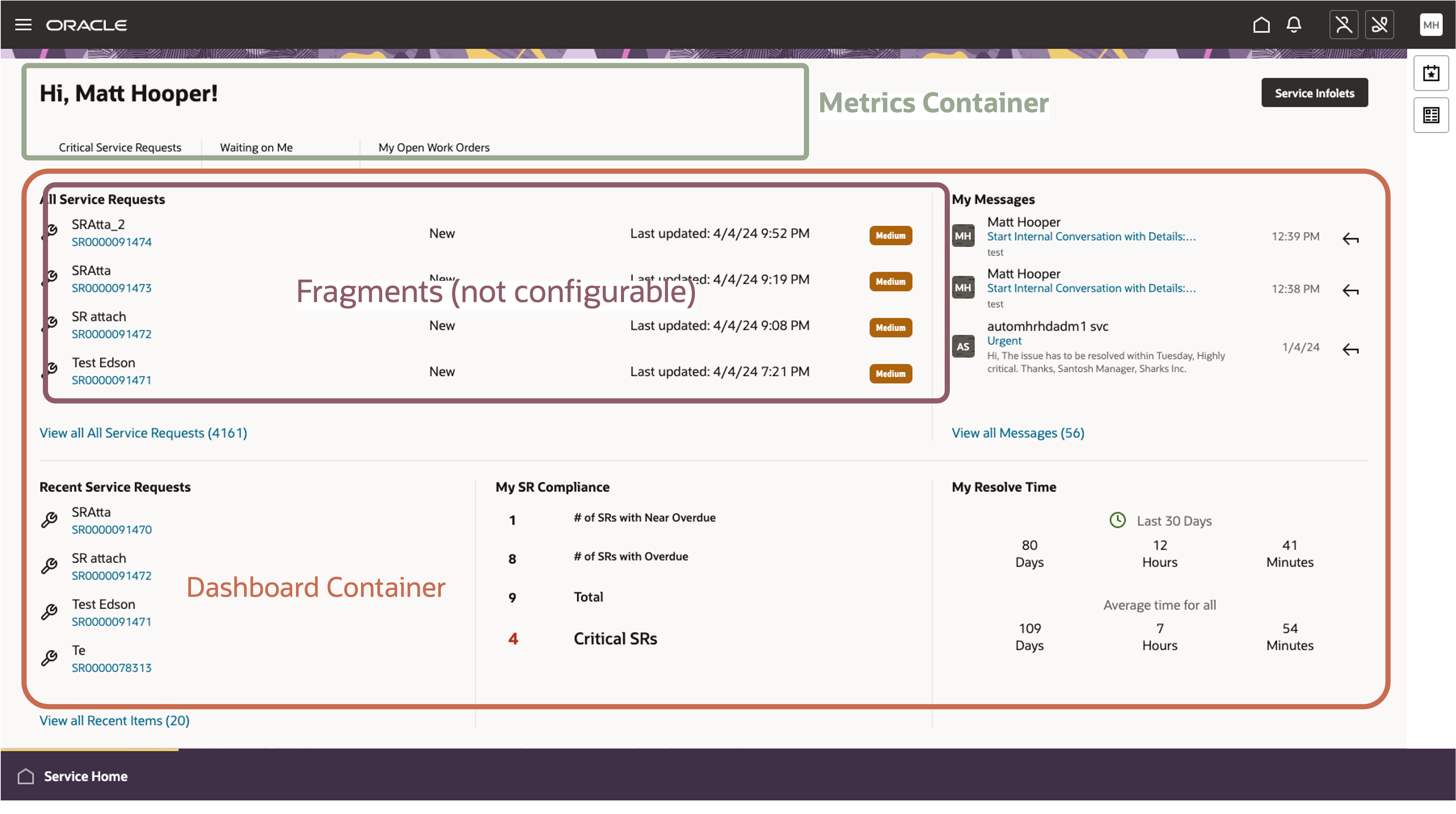Open the notifications bell

pos(1294,24)
